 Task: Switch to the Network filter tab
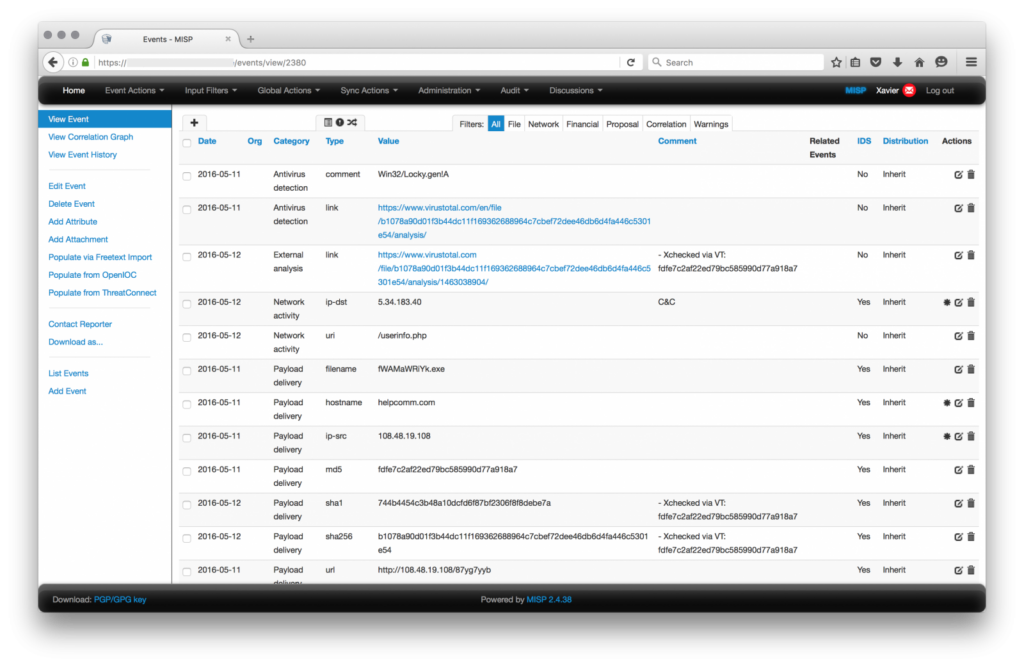(543, 124)
